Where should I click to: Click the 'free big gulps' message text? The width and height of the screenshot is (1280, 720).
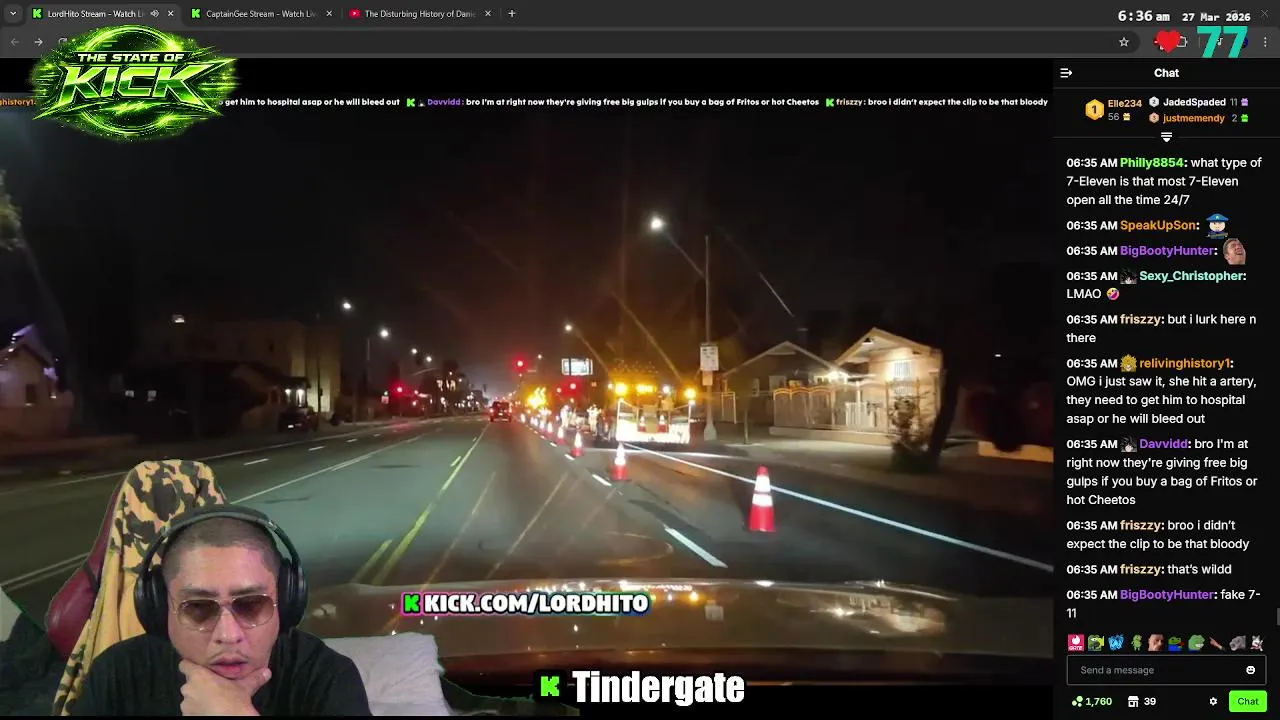pyautogui.click(x=1162, y=472)
